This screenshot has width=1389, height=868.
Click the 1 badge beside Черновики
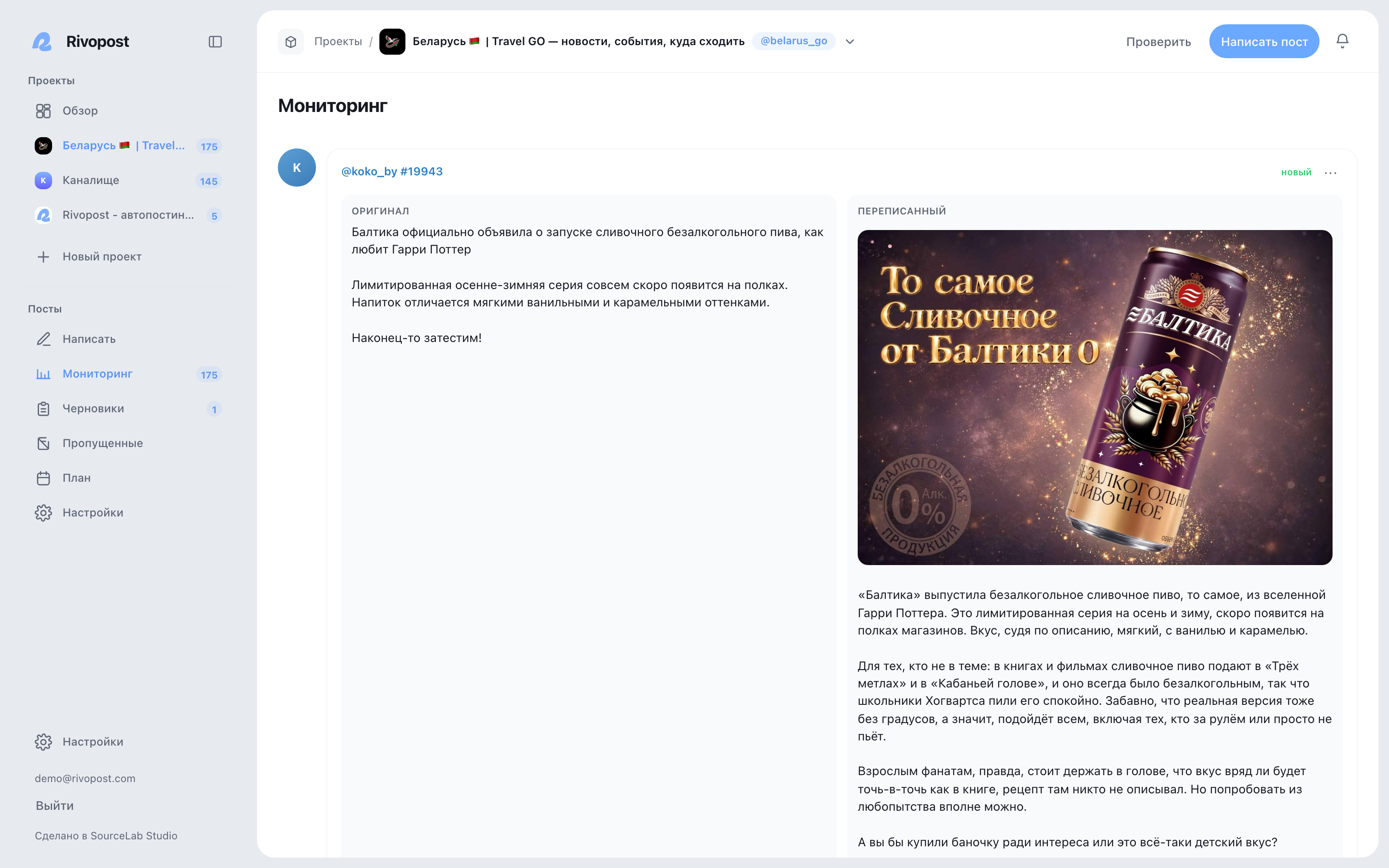pos(214,410)
